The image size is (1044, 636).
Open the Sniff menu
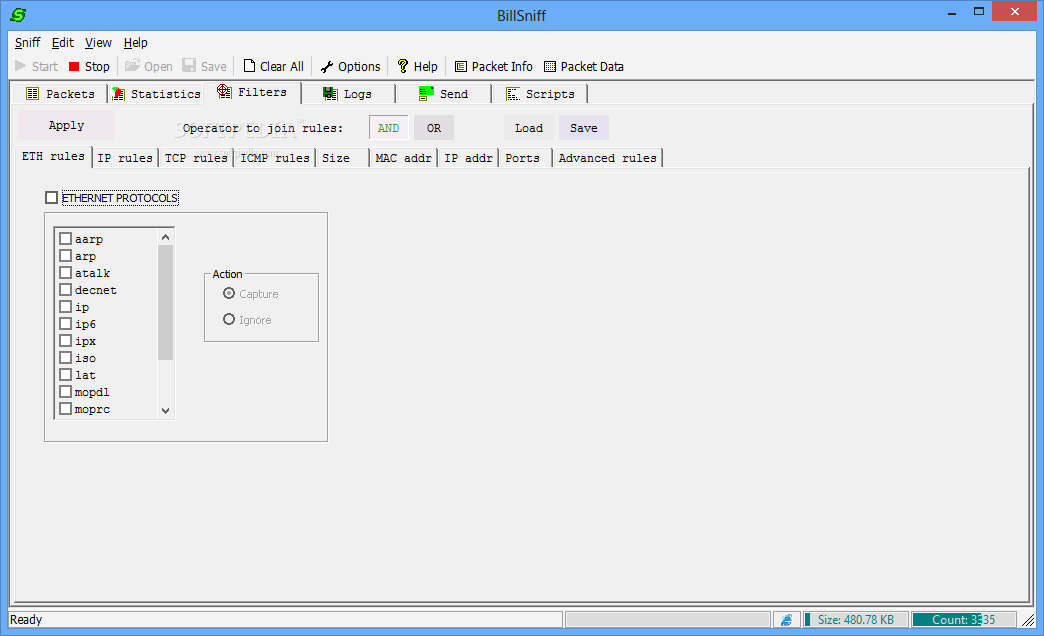pyautogui.click(x=27, y=43)
